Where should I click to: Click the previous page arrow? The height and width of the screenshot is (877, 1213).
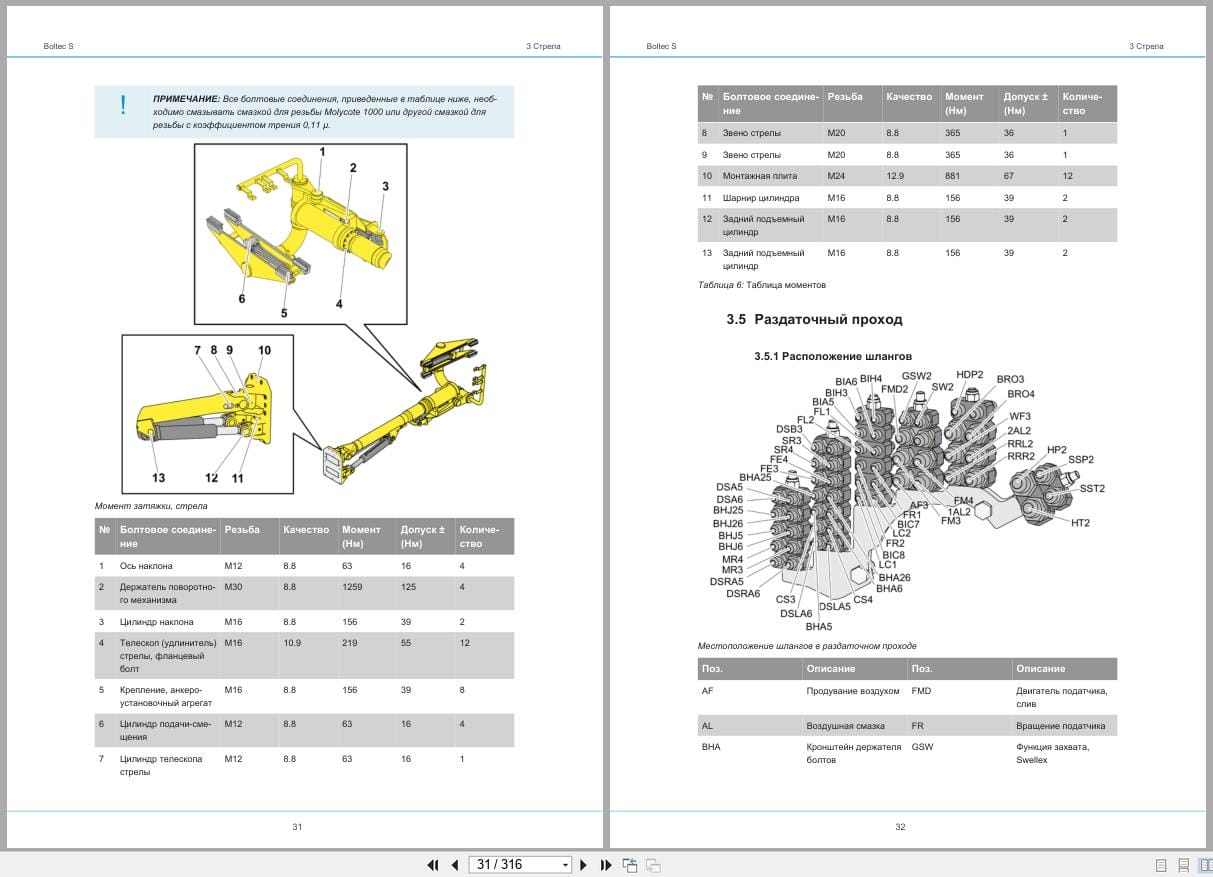454,864
